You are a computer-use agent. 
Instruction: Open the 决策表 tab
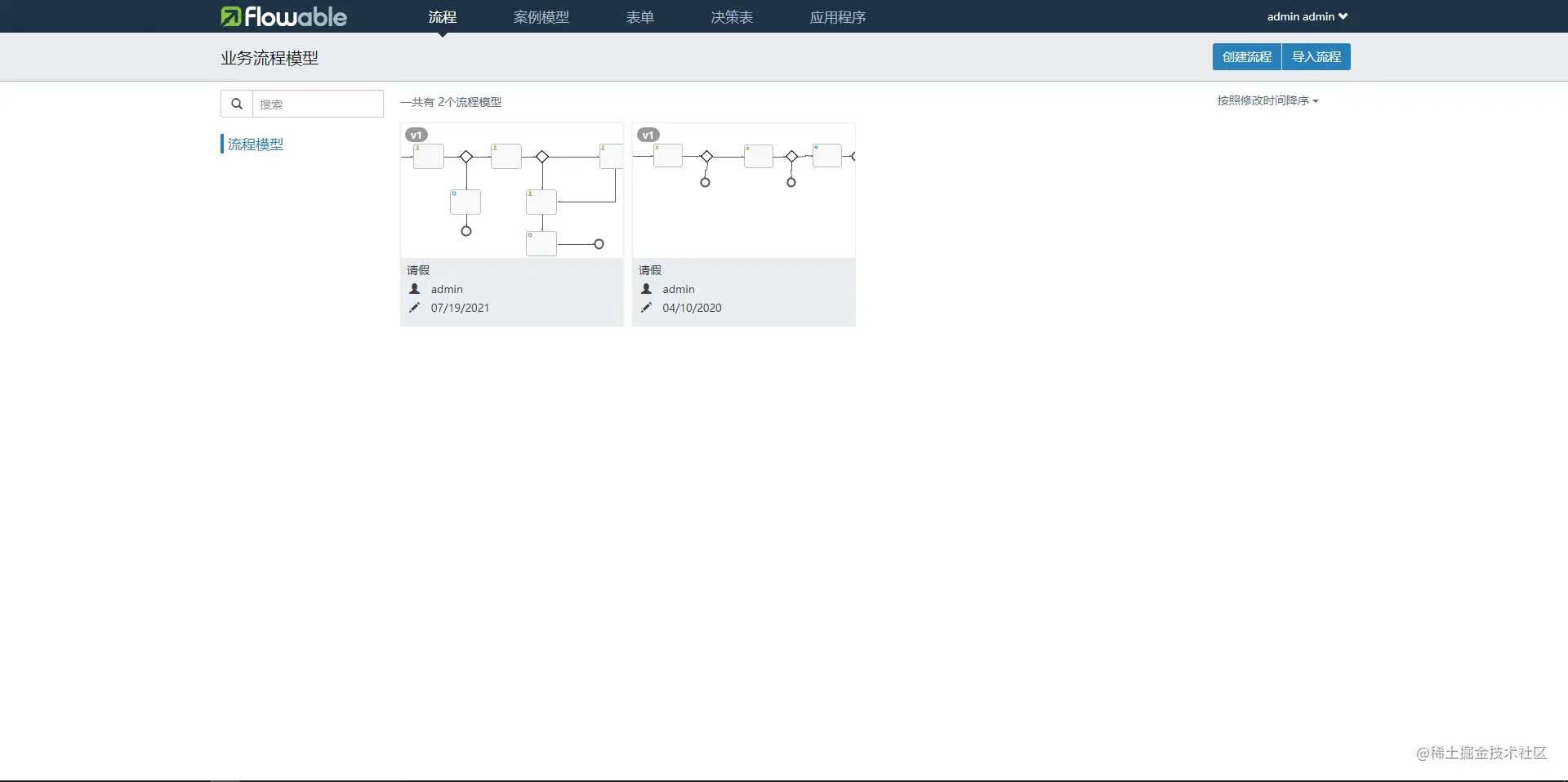(732, 17)
